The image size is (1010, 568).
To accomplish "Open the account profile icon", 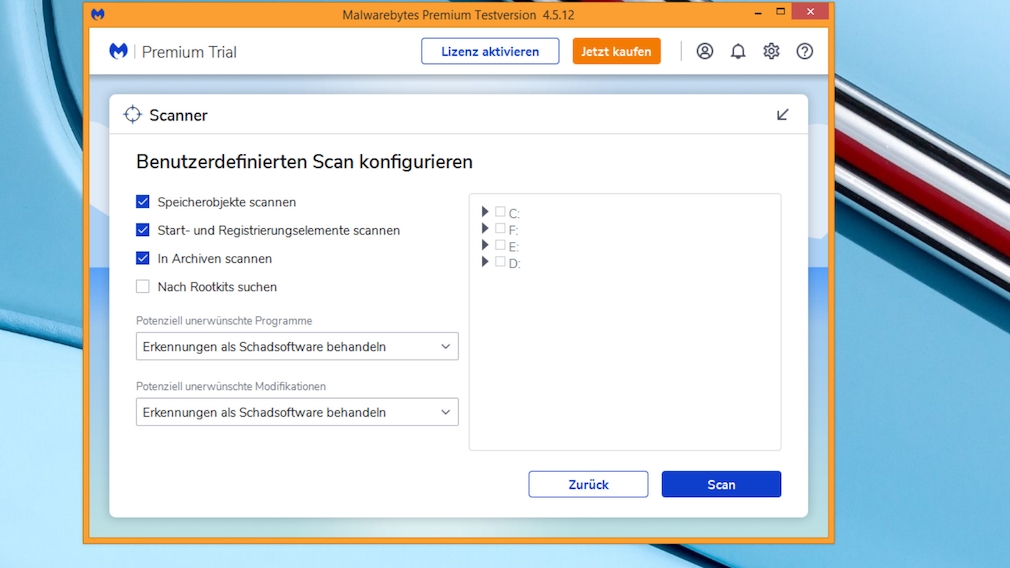I will 705,51.
